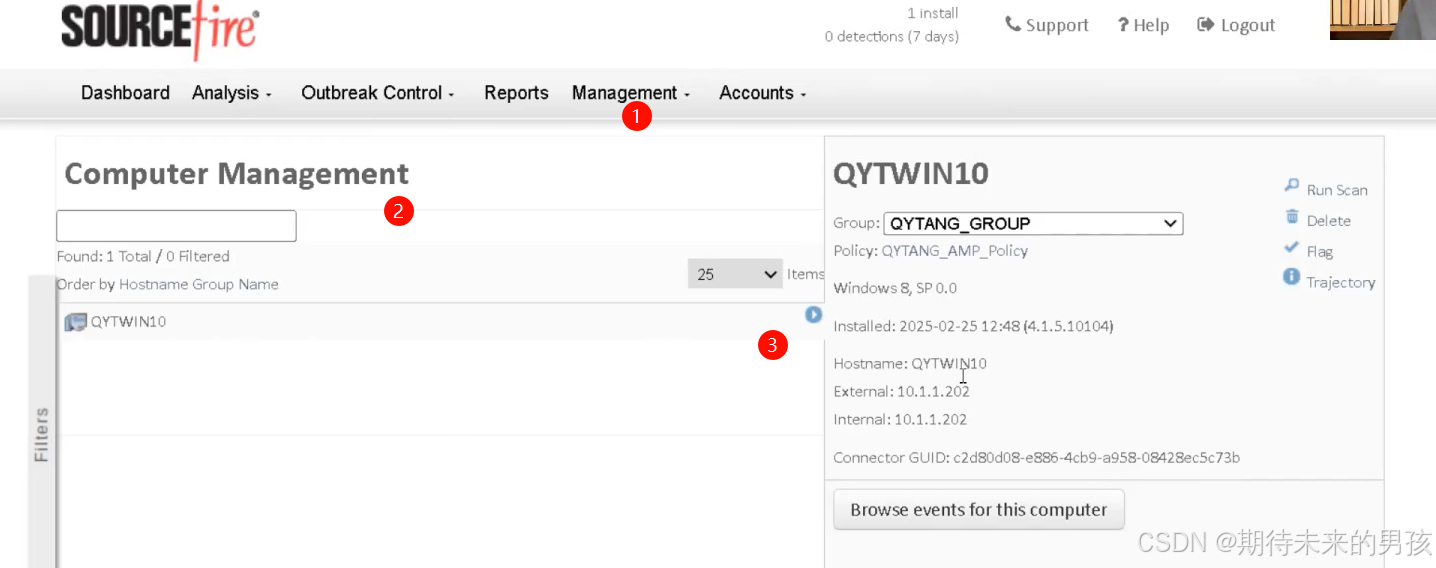Open the QYTANG_AMP_Policy link
The image size is (1436, 568).
tap(955, 251)
